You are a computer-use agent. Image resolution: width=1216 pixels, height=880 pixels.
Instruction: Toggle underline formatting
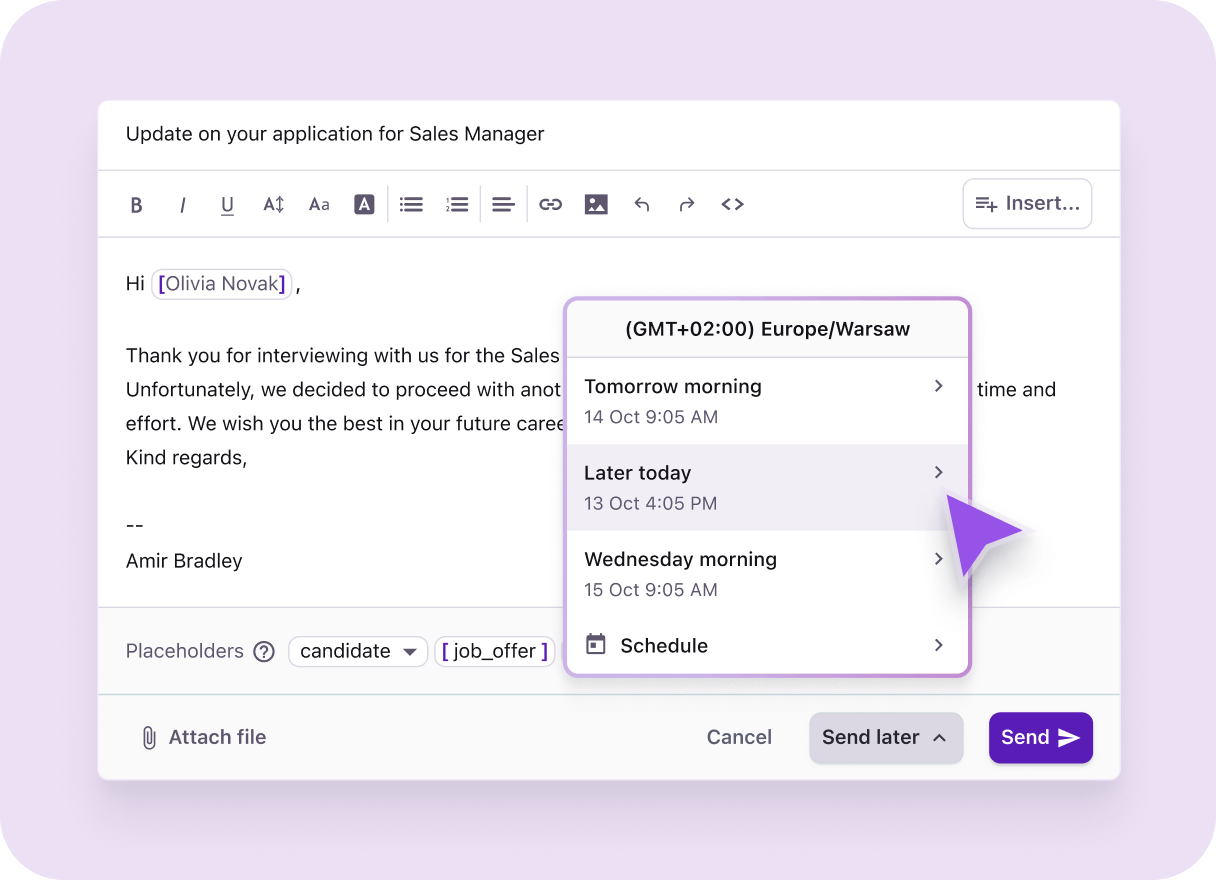tap(227, 204)
